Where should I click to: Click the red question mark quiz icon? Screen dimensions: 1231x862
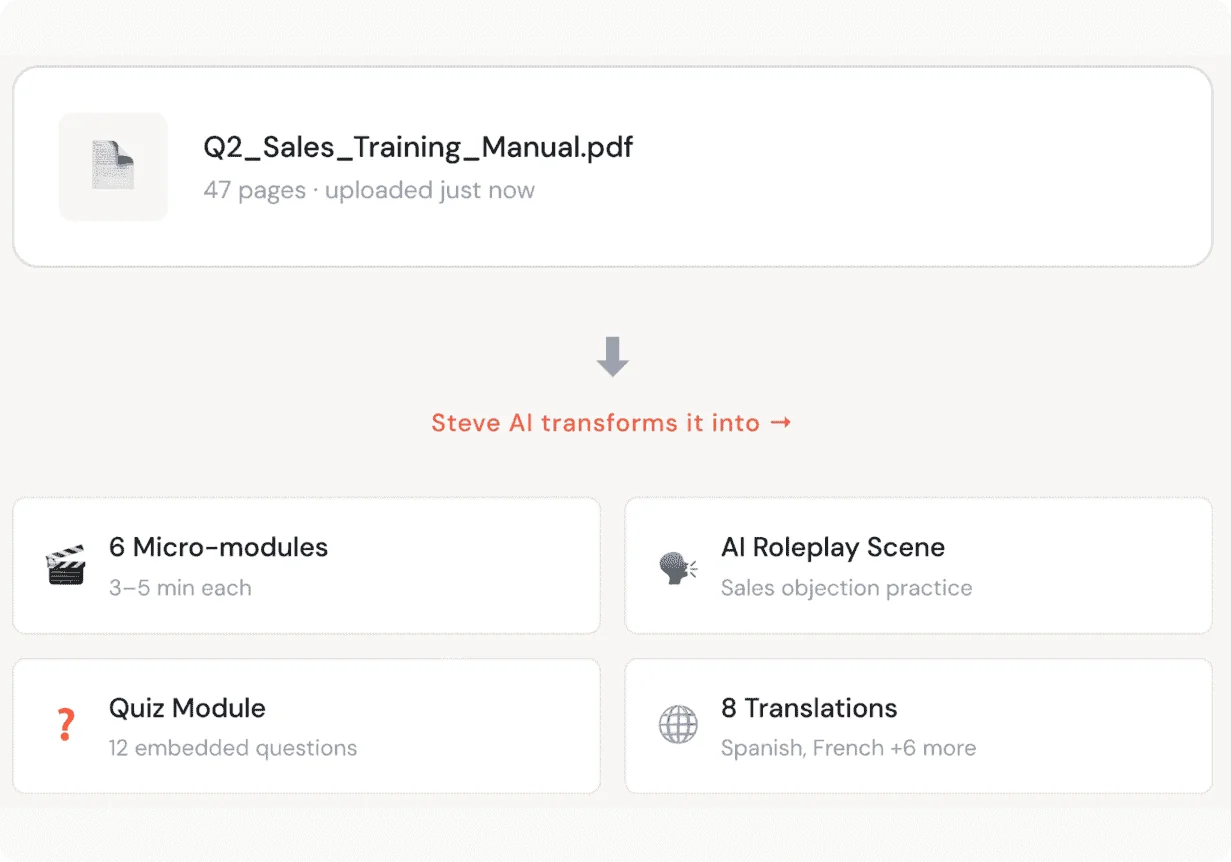pyautogui.click(x=66, y=724)
